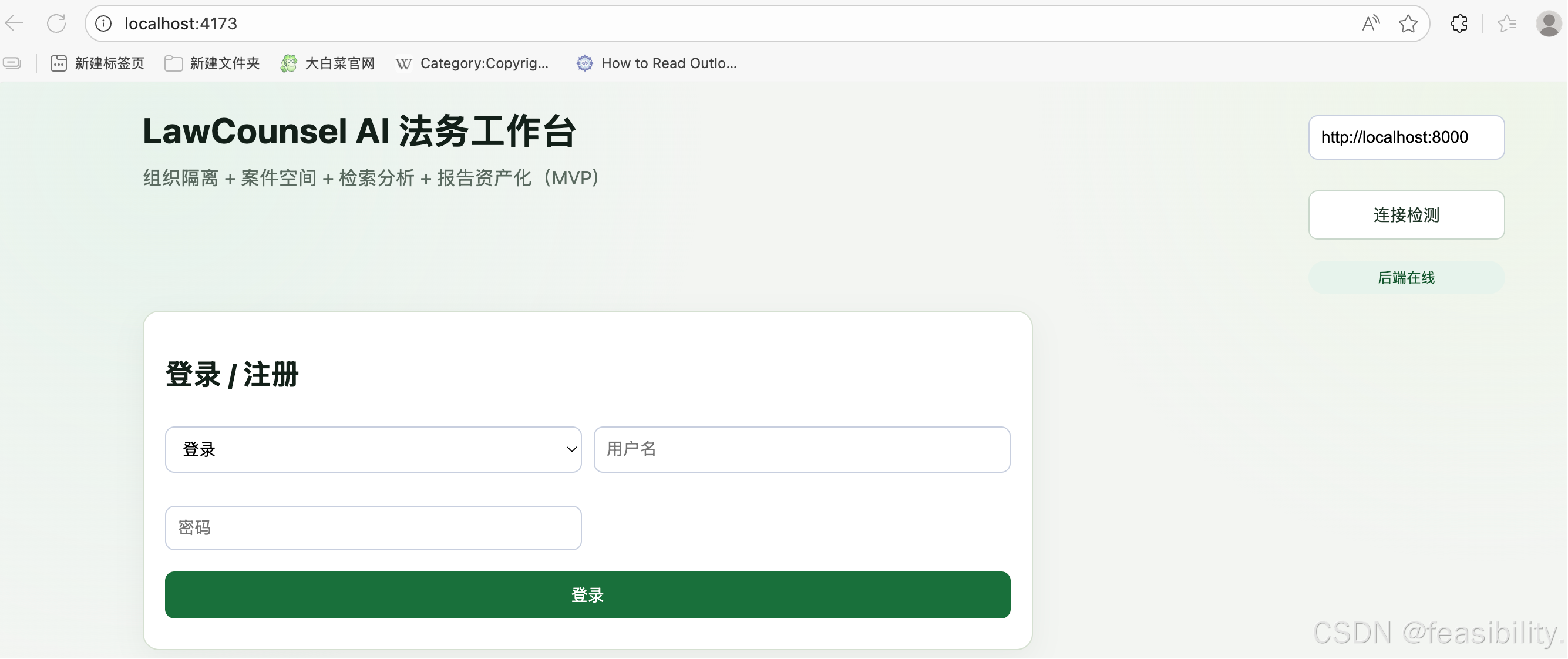Open the favorites list icon
The image size is (1568, 659).
pos(1506,23)
